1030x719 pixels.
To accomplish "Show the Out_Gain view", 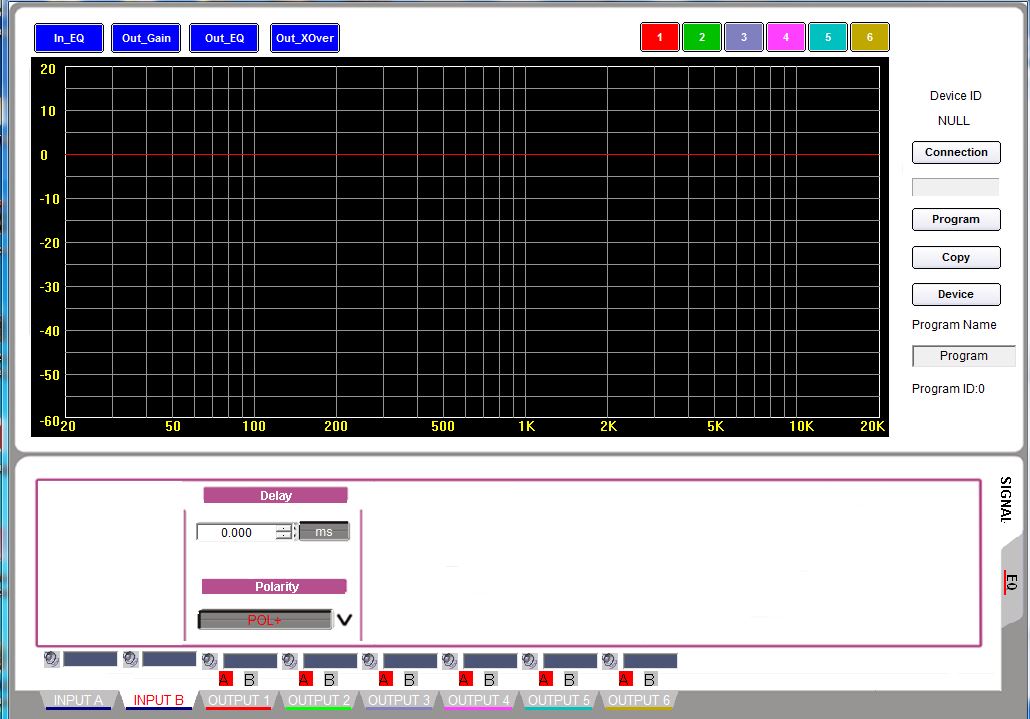I will tap(146, 38).
